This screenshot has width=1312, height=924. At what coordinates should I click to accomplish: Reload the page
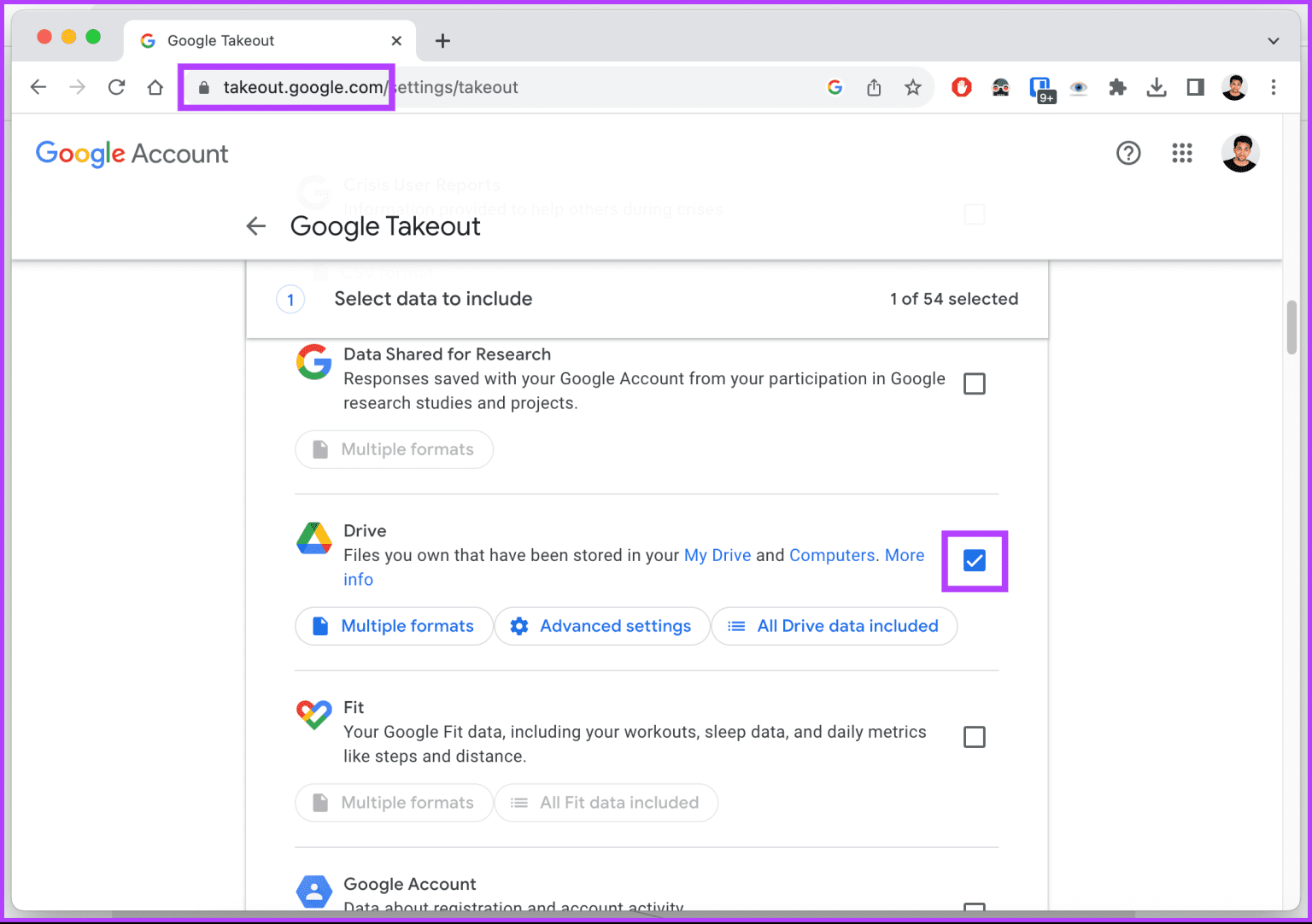pyautogui.click(x=116, y=87)
